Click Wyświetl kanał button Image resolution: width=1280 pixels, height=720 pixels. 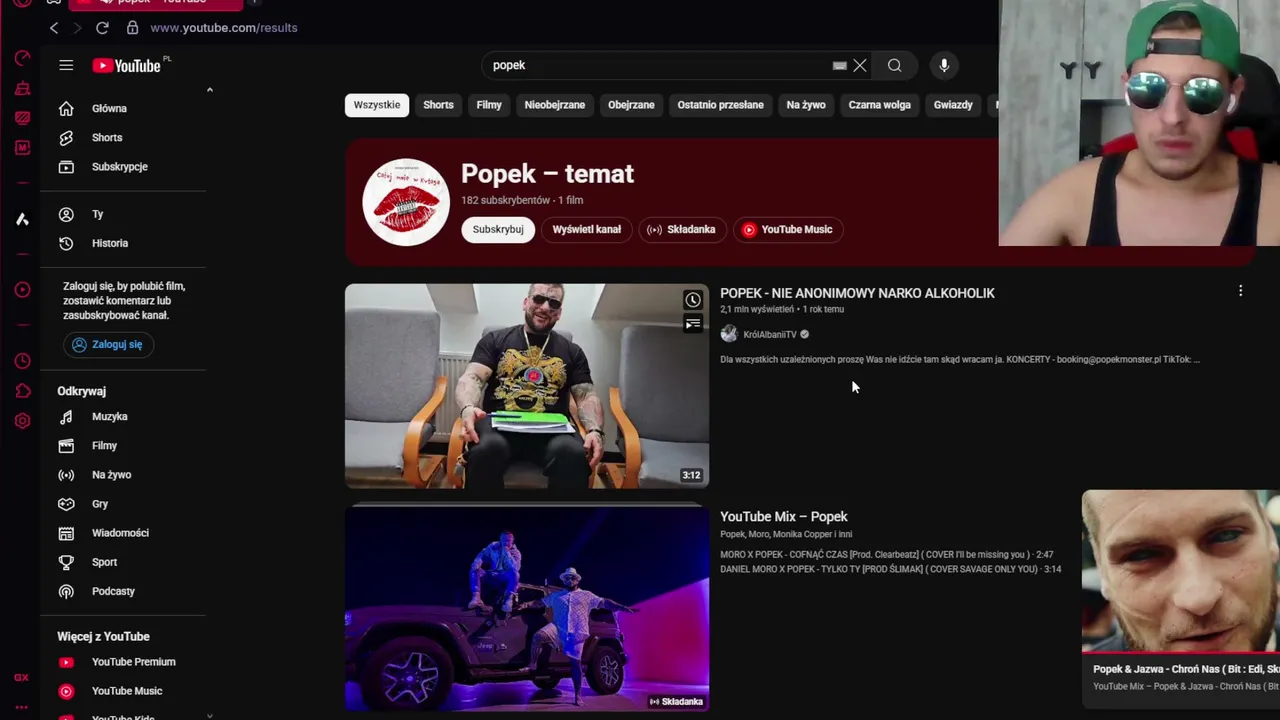point(587,229)
